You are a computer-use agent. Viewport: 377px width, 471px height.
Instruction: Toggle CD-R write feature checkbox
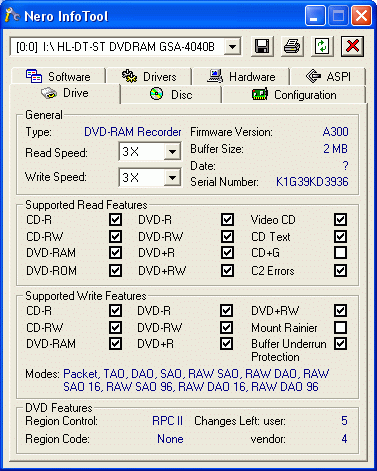115,311
